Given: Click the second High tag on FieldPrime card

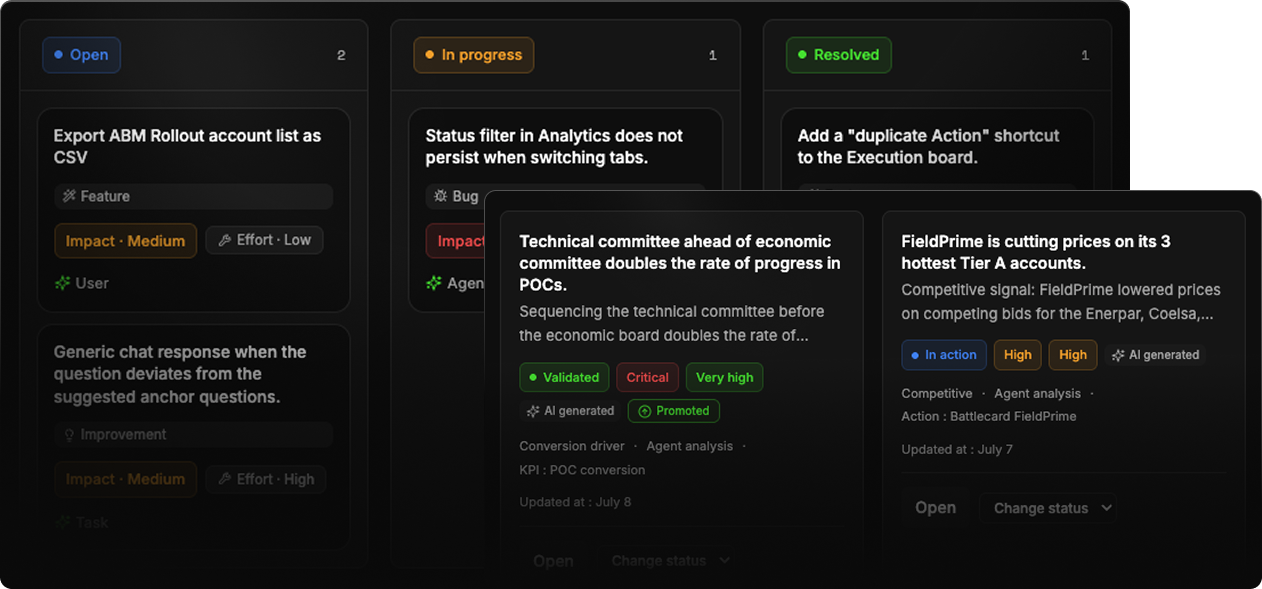Looking at the screenshot, I should point(1073,355).
